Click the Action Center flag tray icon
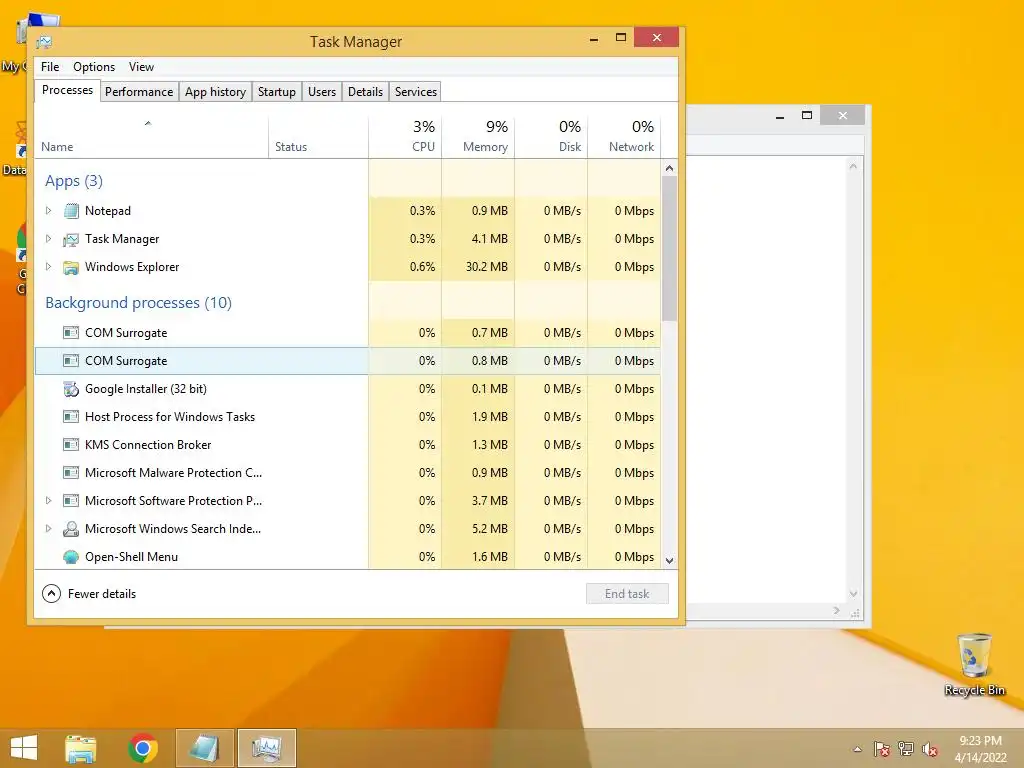Viewport: 1024px width, 768px height. [882, 749]
